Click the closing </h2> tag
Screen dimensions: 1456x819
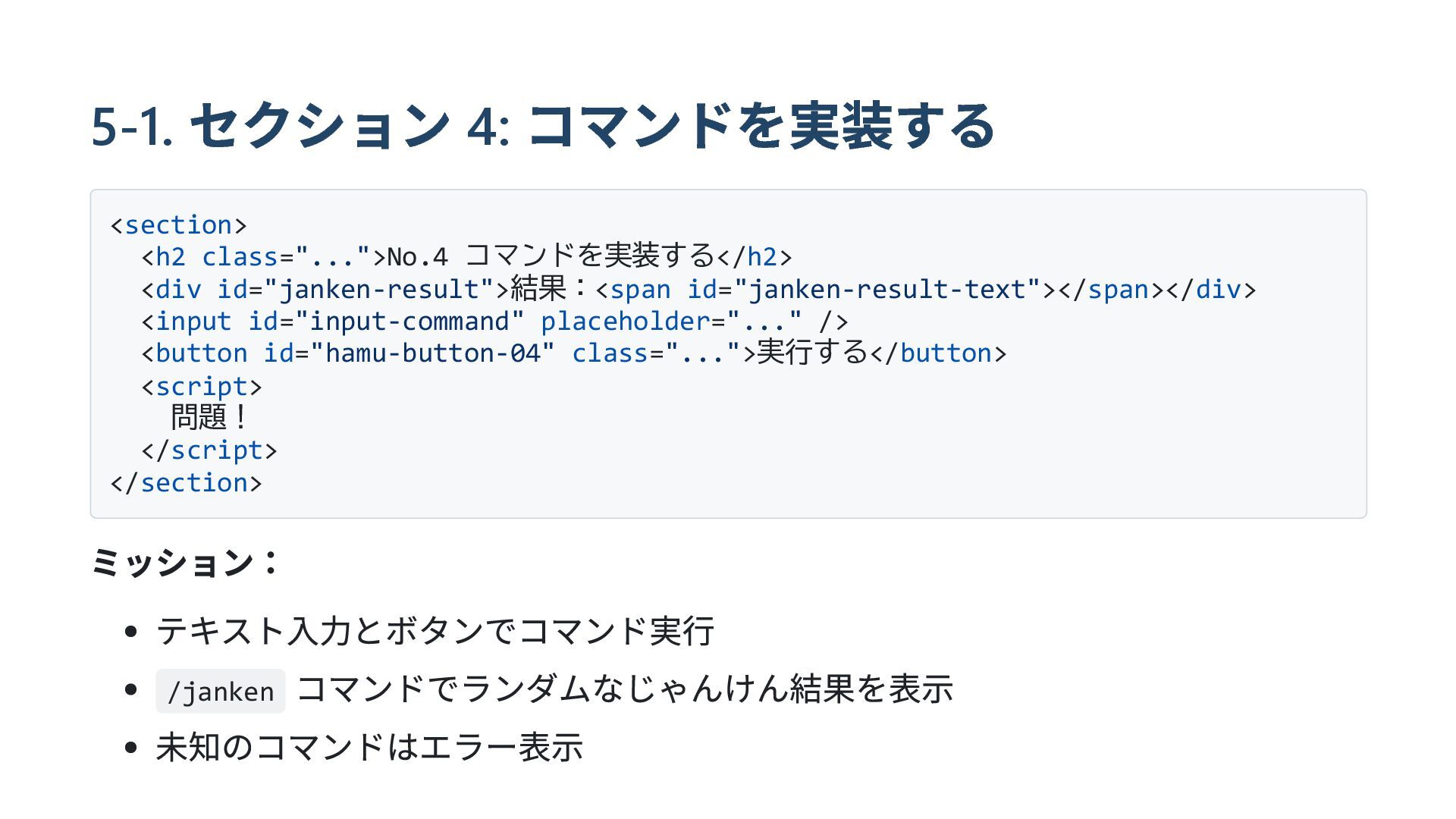[x=755, y=257]
